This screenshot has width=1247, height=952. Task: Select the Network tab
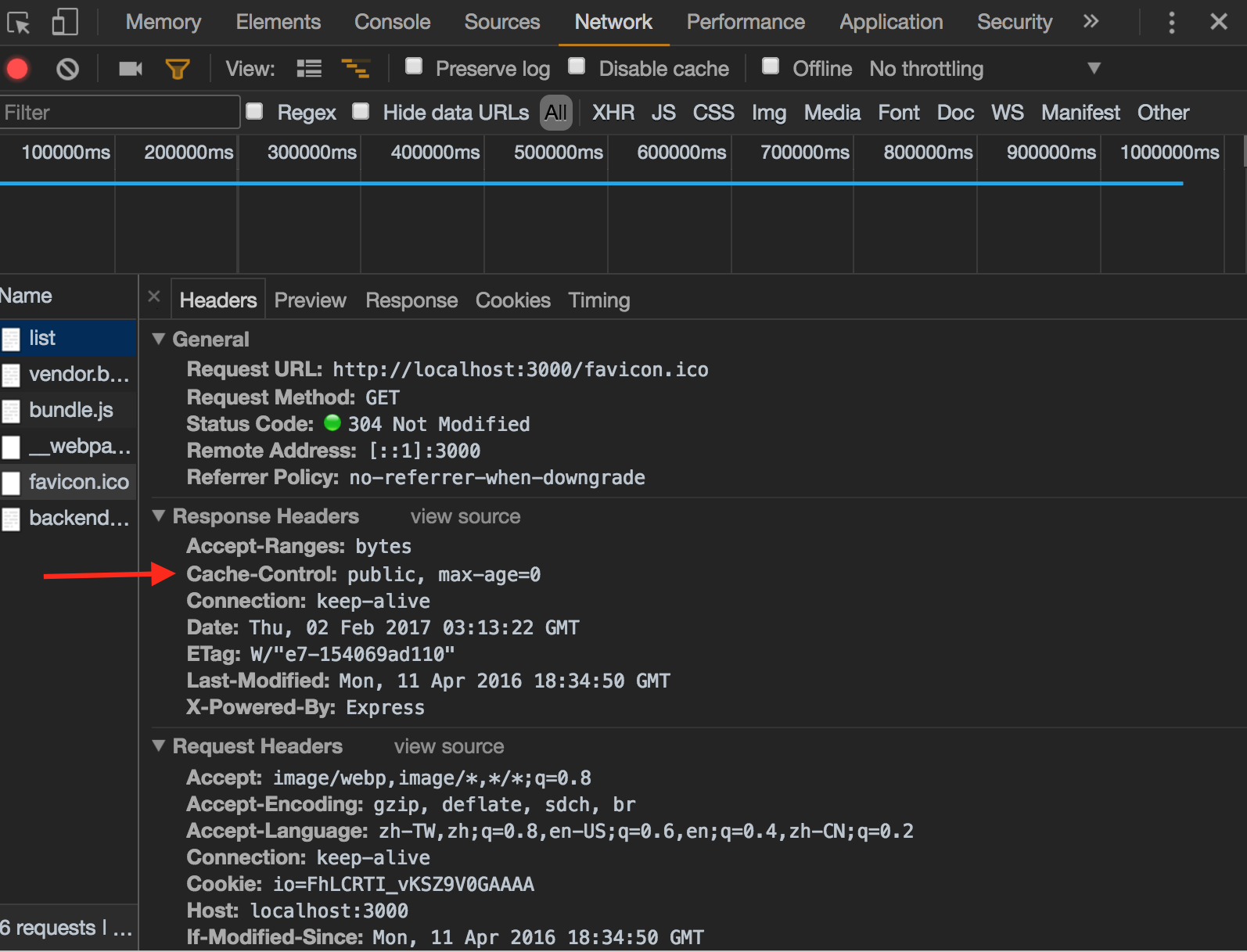(x=613, y=22)
